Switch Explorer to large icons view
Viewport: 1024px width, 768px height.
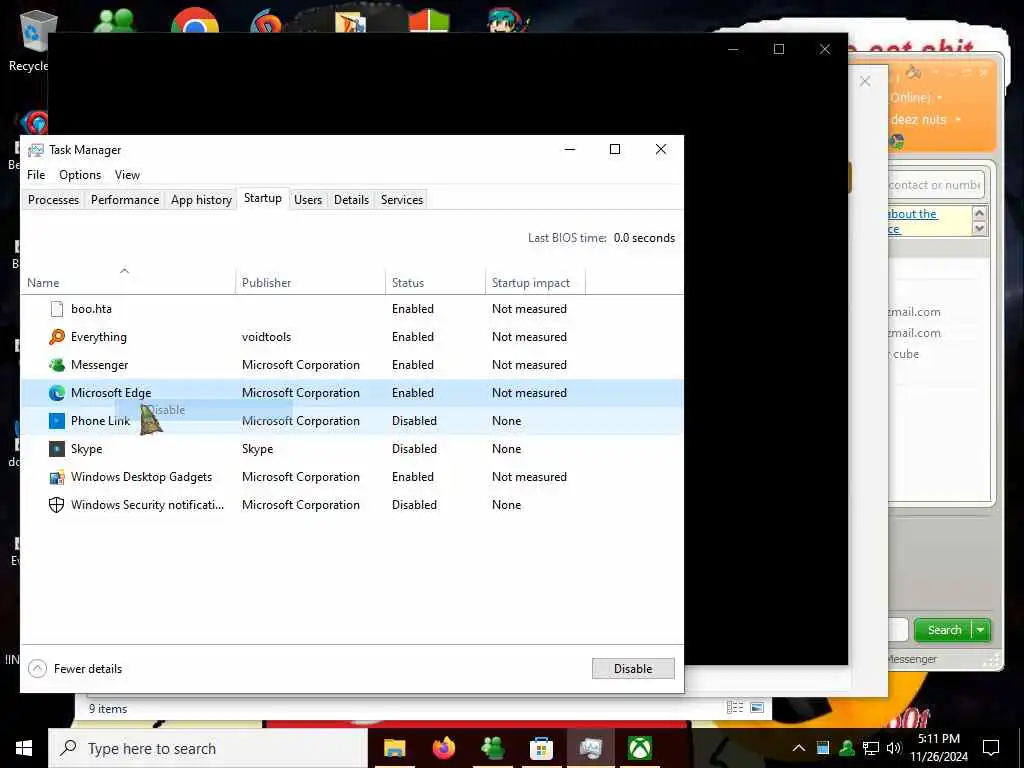[x=757, y=708]
